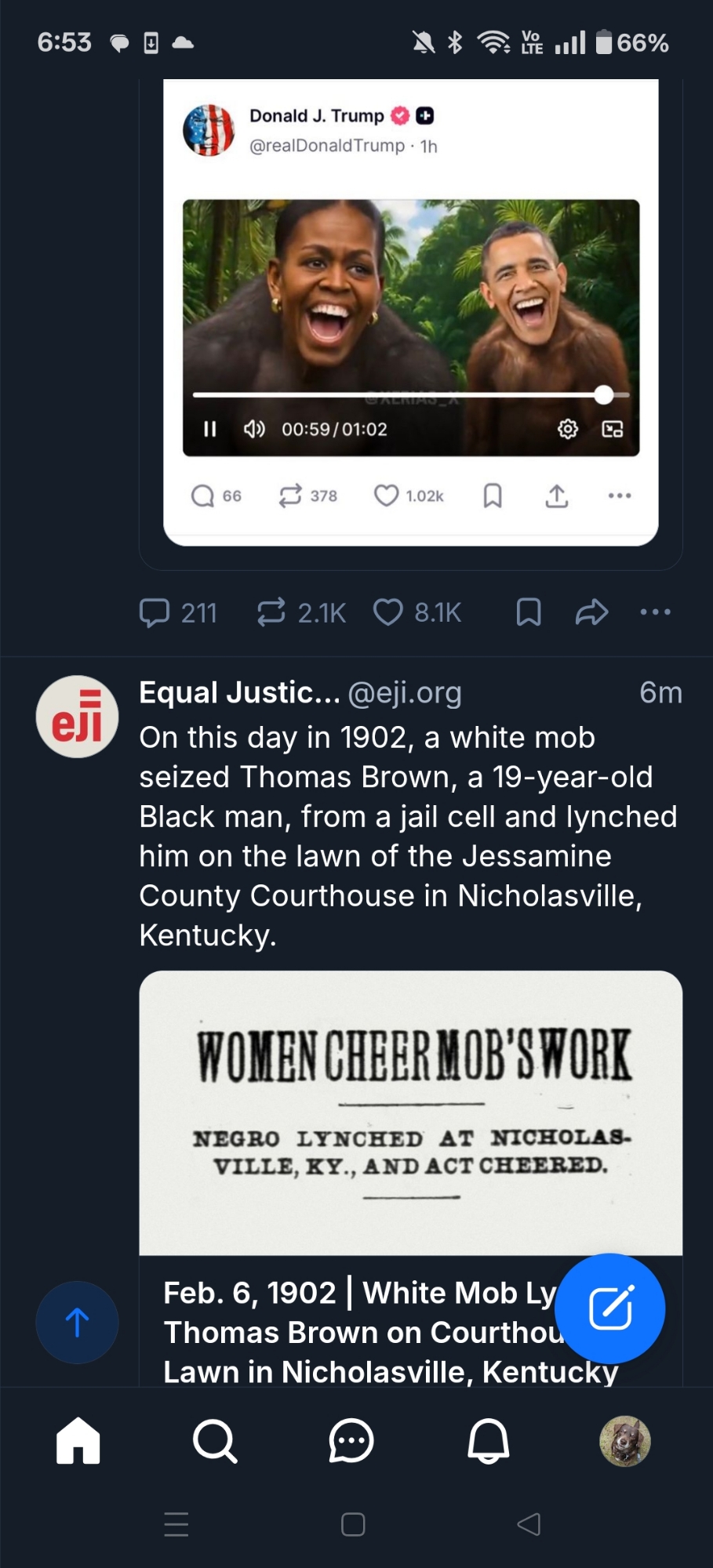Viewport: 713px width, 1568px height.
Task: Mute the embedded video sound
Action: [x=253, y=429]
